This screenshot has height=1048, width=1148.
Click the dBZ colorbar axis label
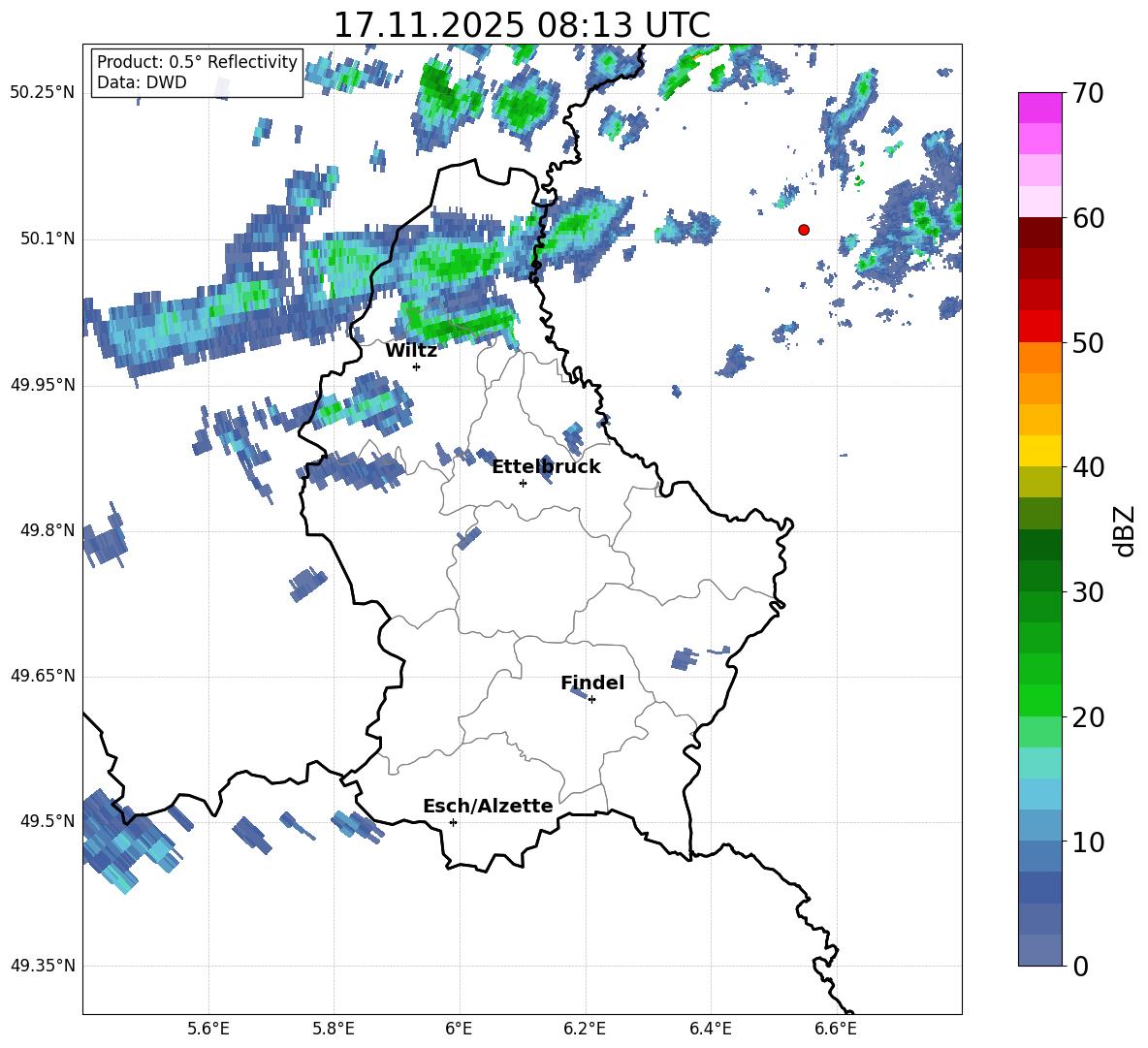coord(1125,530)
